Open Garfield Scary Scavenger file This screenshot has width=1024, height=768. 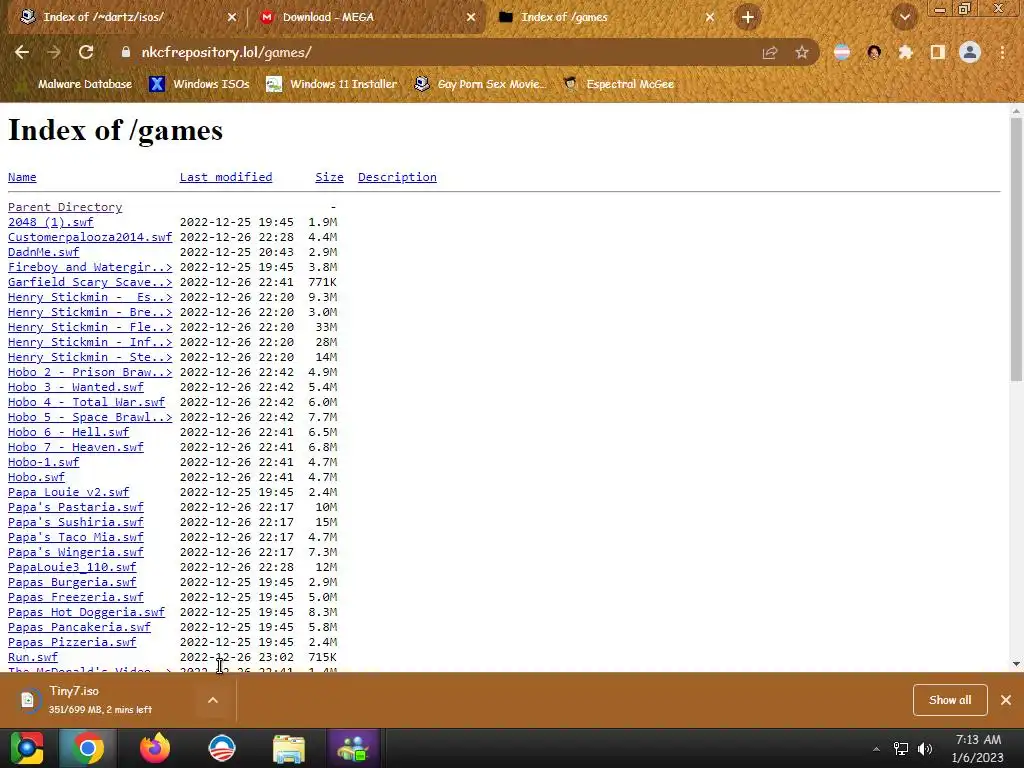(x=90, y=282)
